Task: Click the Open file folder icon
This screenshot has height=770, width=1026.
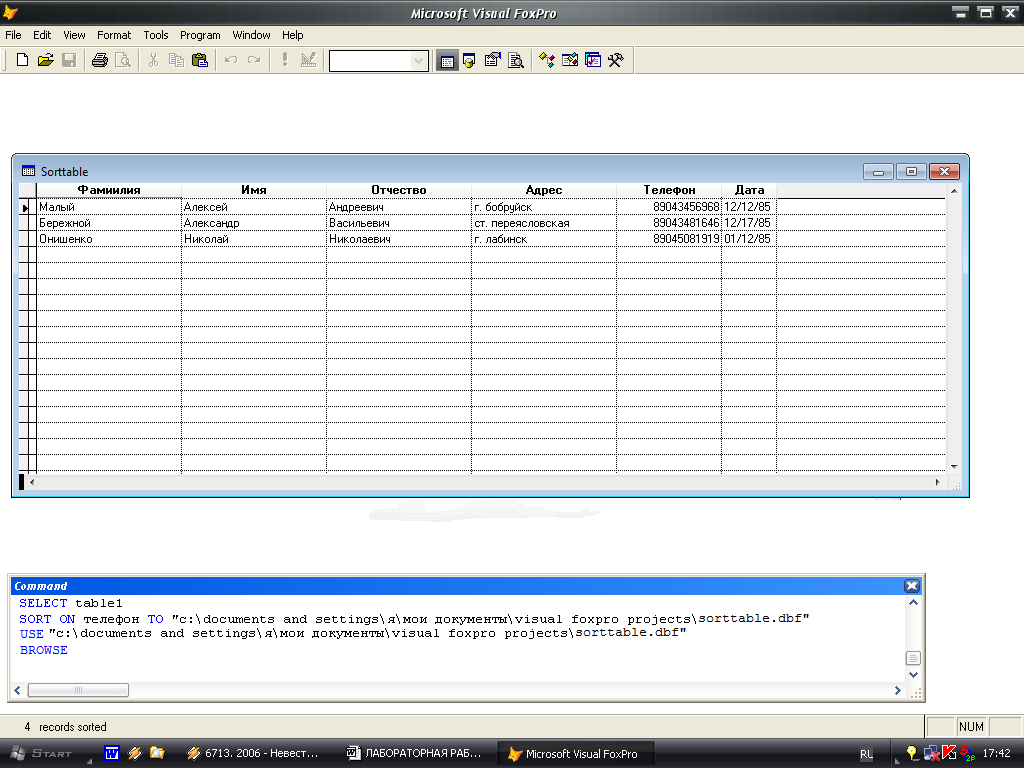Action: (45, 61)
